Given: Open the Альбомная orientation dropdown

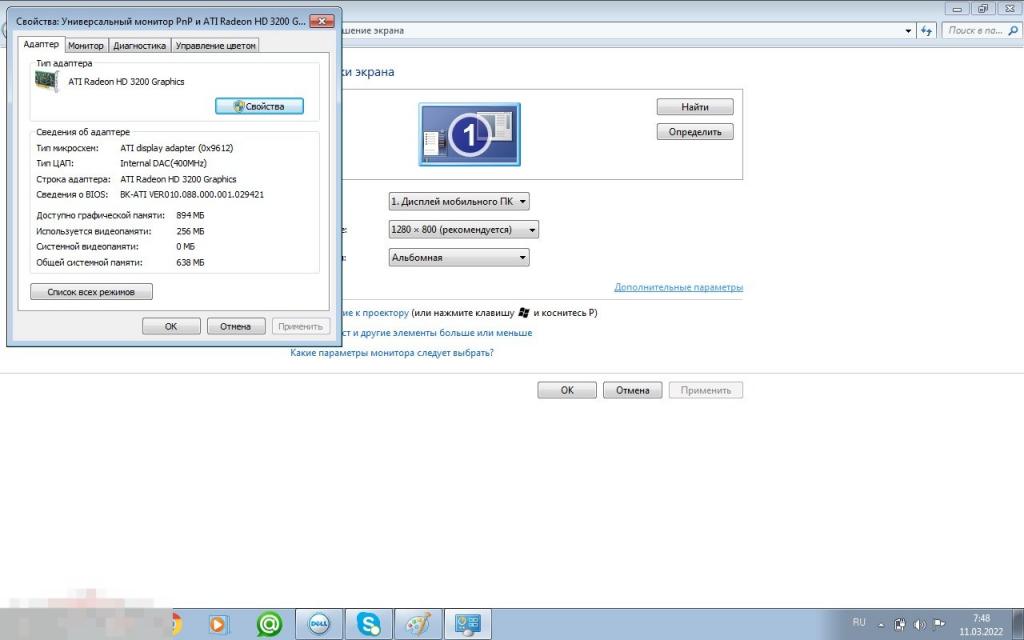Looking at the screenshot, I should click(x=459, y=257).
